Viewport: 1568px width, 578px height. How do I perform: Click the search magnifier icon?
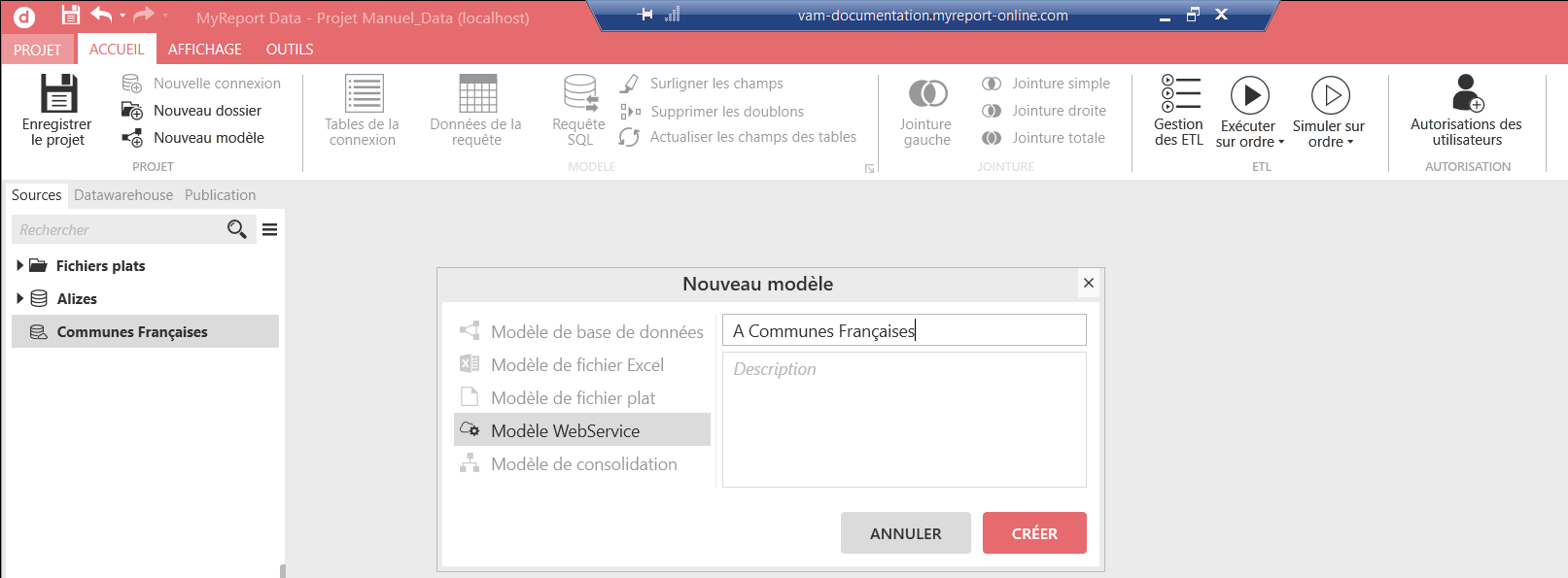pyautogui.click(x=236, y=229)
